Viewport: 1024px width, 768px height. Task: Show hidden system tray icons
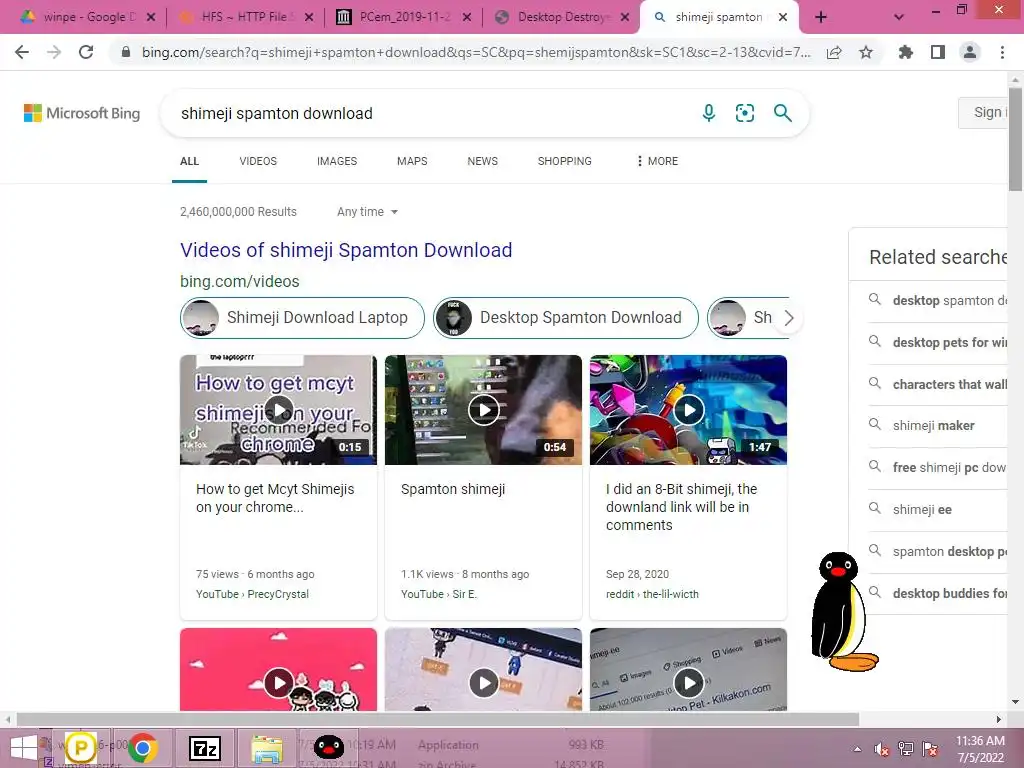point(857,749)
